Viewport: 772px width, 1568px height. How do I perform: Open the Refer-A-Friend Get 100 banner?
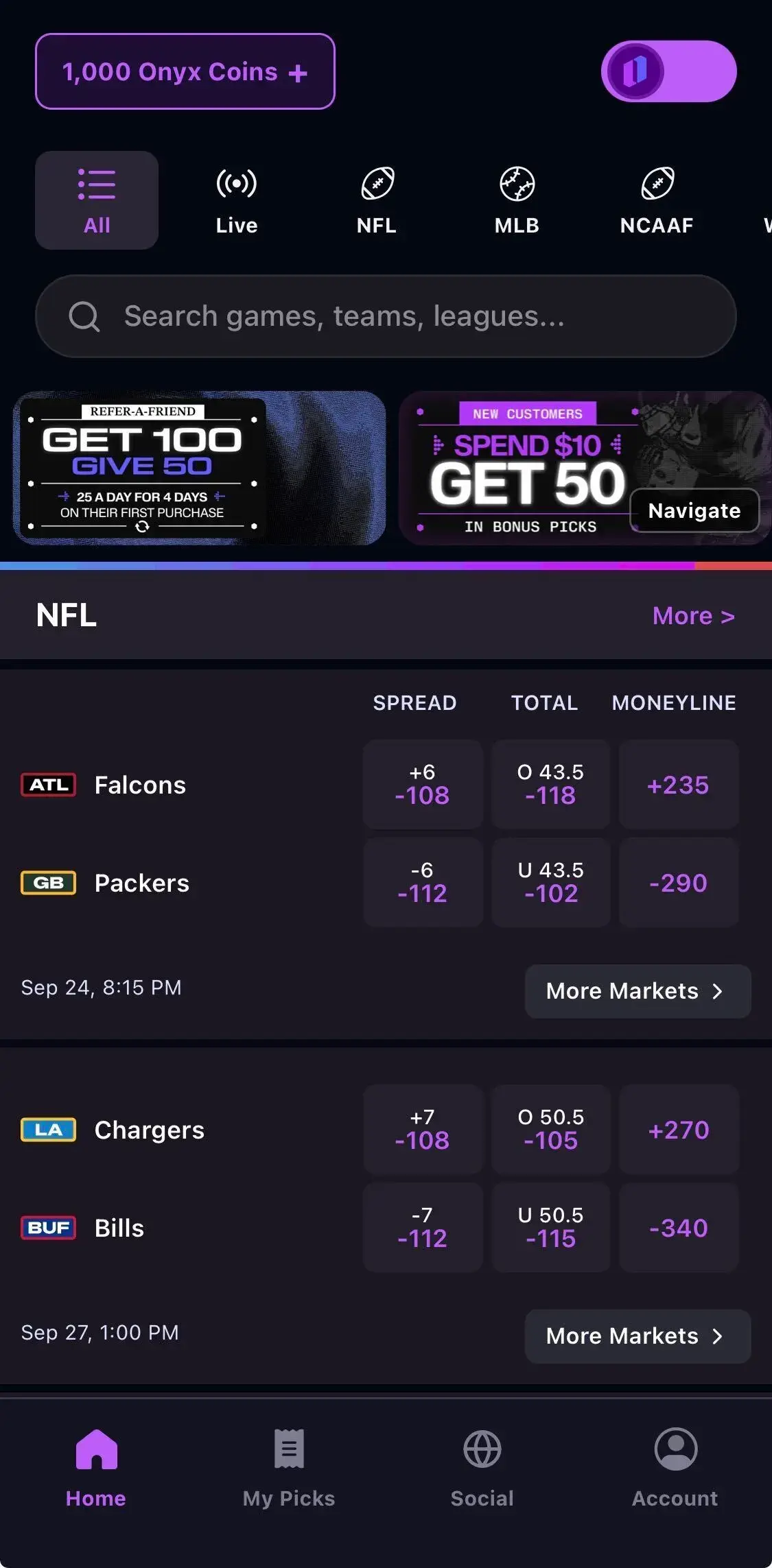[199, 468]
